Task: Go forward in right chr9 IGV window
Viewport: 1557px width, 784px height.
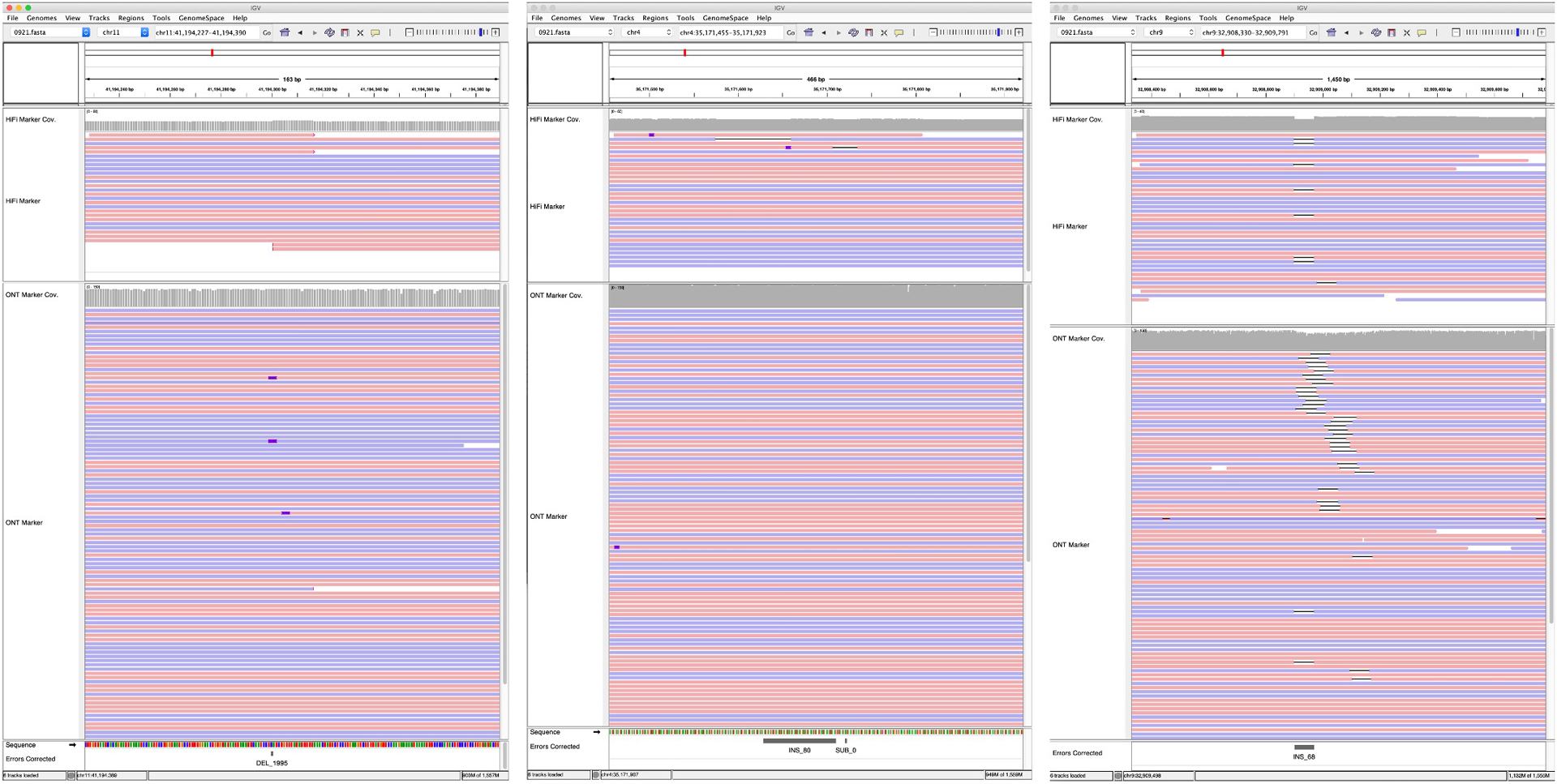Action: pyautogui.click(x=1361, y=32)
